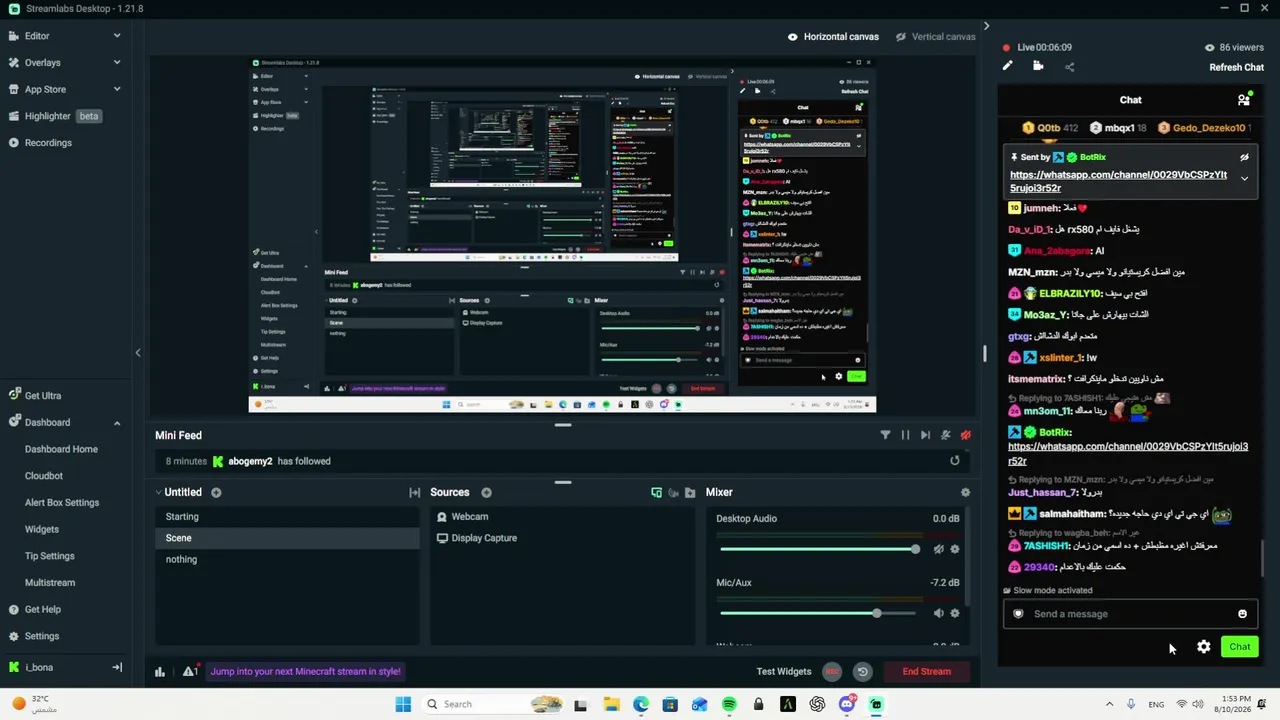The image size is (1280, 720).
Task: Open the chat settings gear
Action: 1204,647
